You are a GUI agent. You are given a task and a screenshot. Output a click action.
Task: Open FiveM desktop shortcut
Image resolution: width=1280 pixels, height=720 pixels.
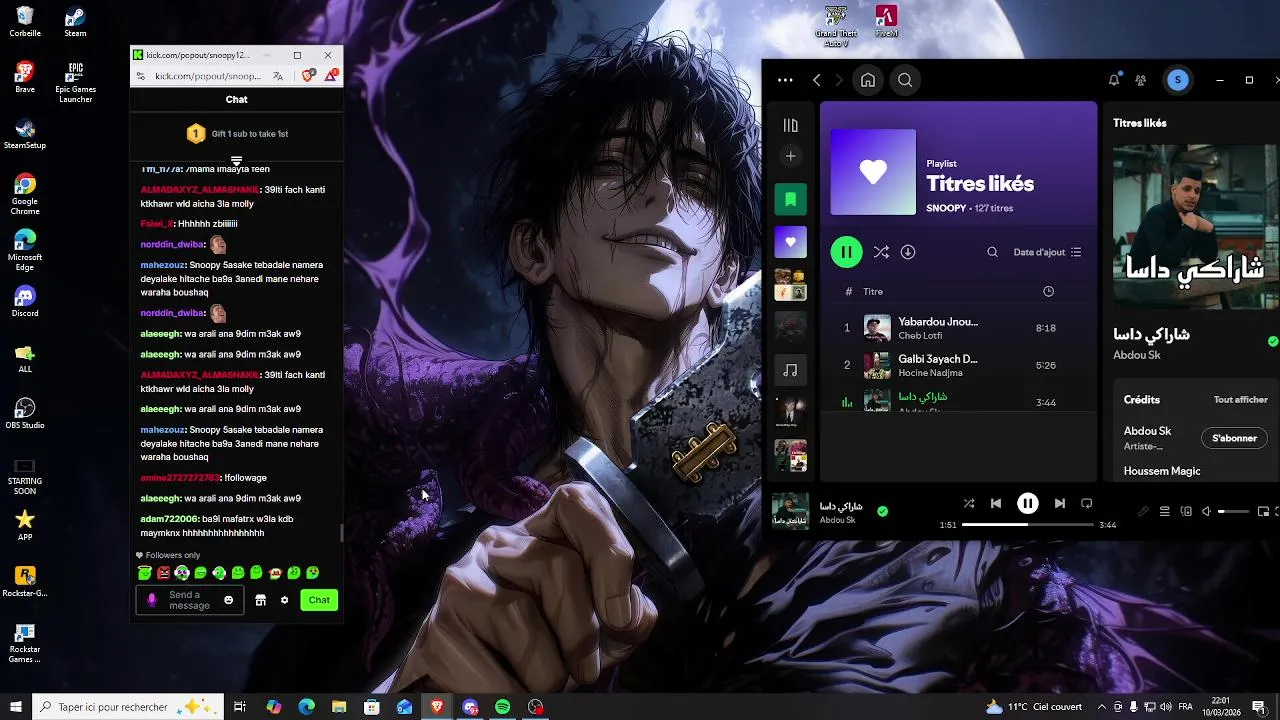[886, 22]
